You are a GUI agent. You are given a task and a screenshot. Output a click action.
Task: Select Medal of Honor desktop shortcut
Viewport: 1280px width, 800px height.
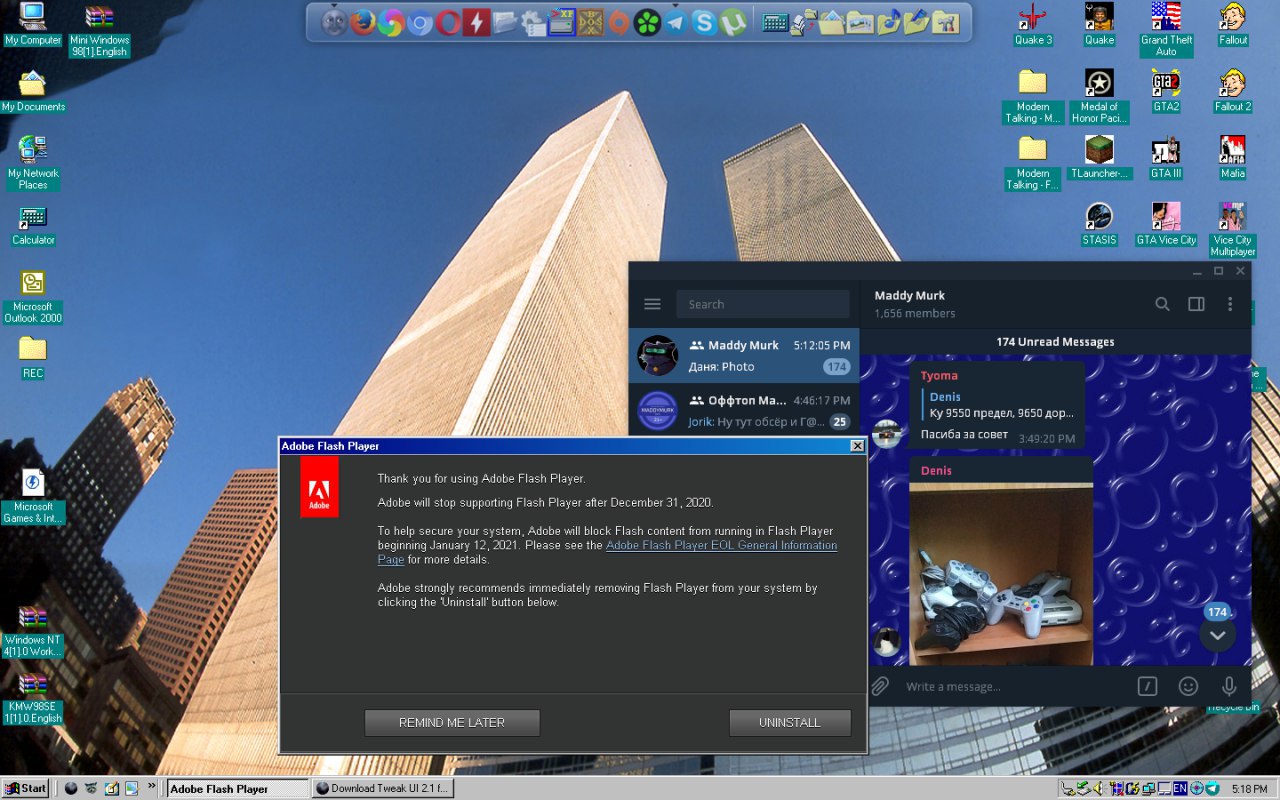point(1099,97)
